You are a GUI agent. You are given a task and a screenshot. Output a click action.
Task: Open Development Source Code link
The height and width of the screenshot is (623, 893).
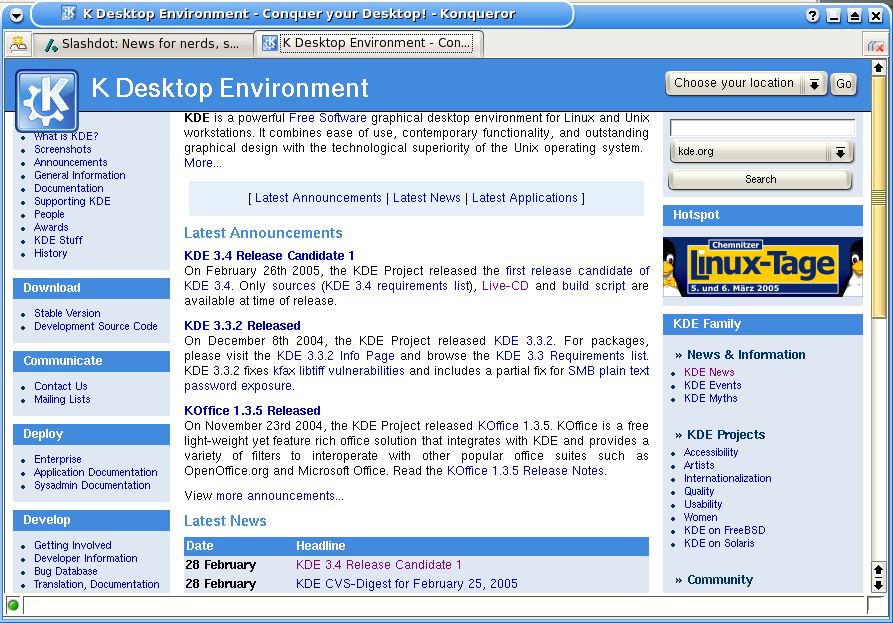(x=96, y=326)
